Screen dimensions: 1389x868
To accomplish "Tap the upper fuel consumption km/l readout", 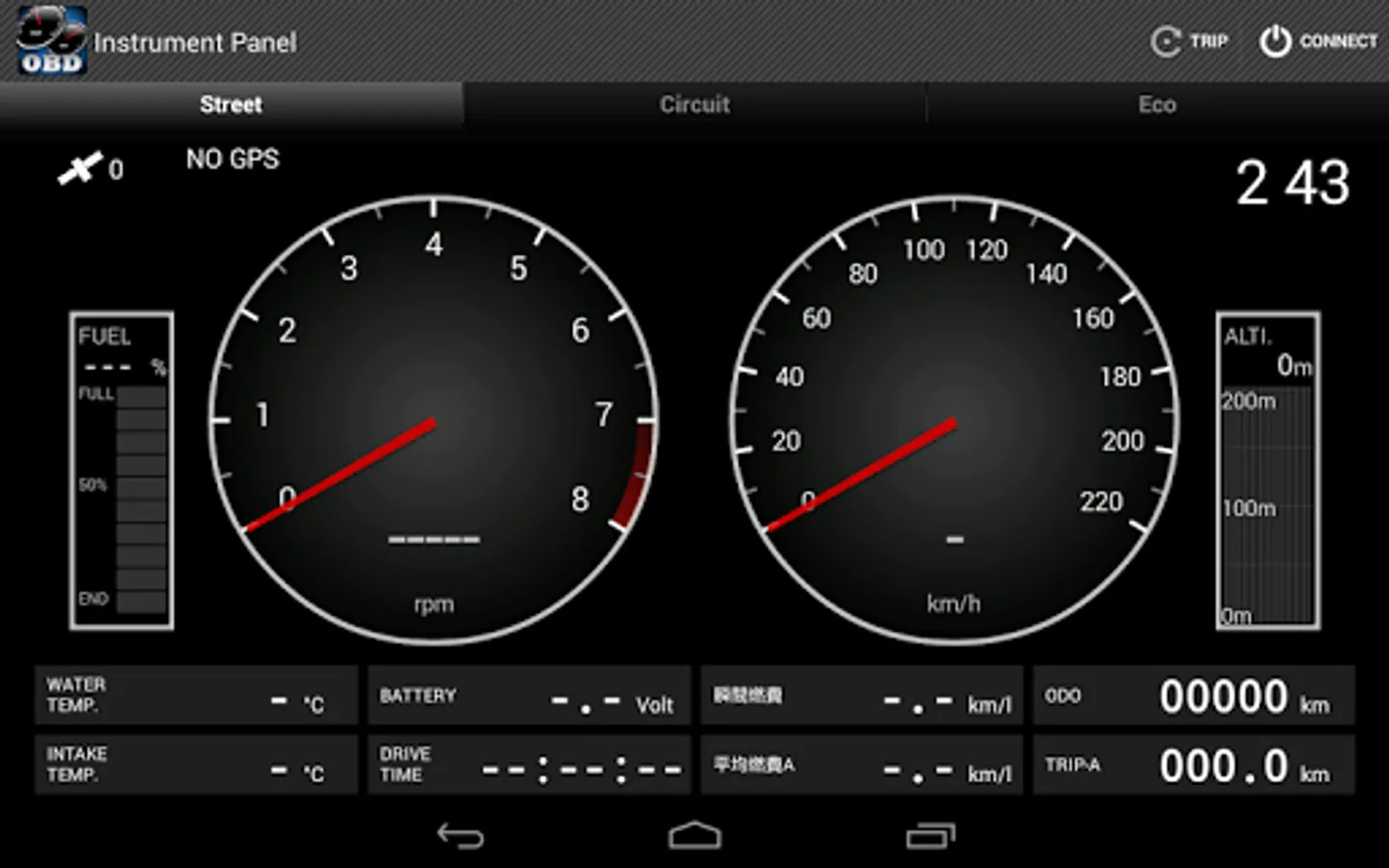I will point(861,694).
